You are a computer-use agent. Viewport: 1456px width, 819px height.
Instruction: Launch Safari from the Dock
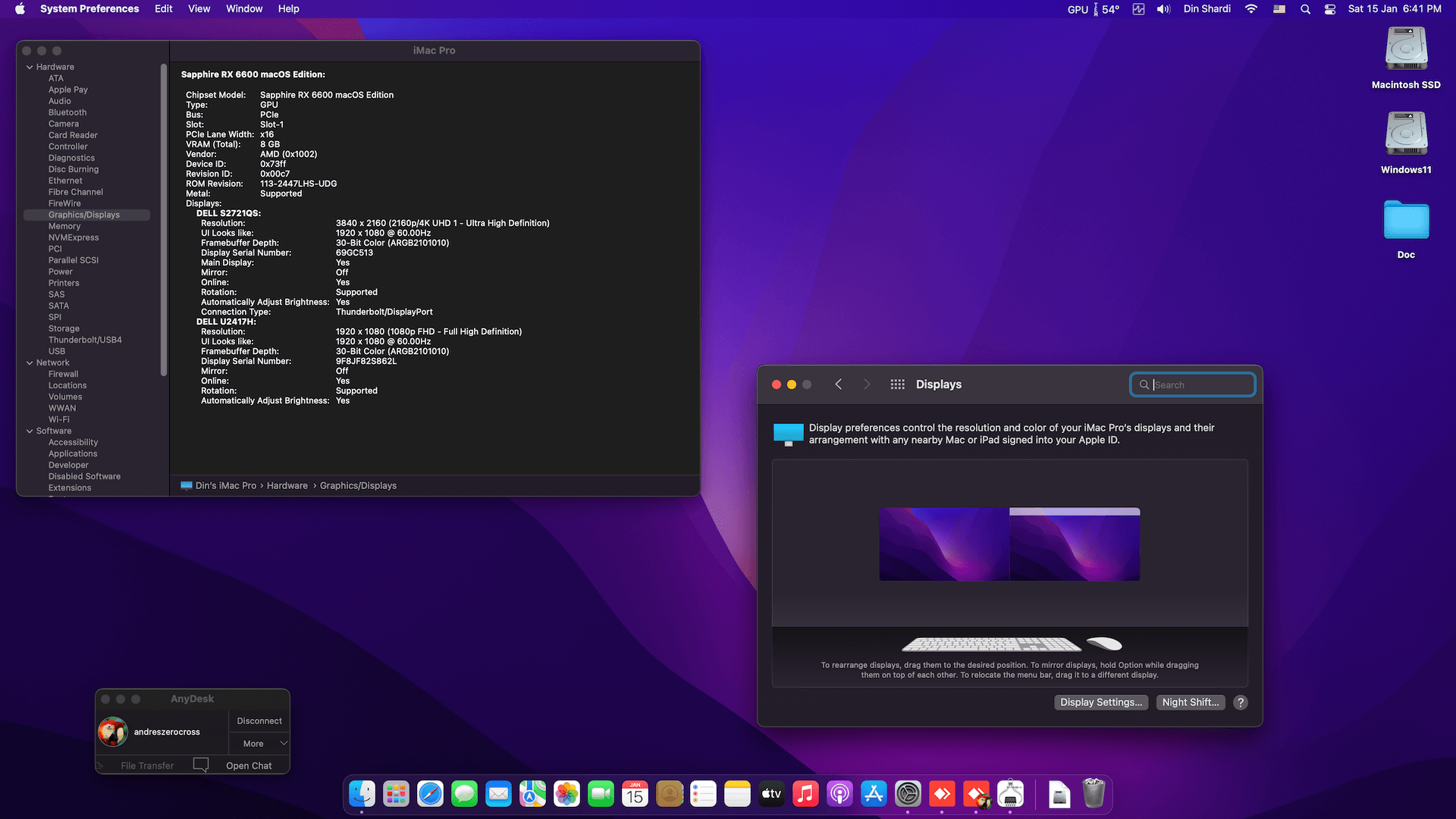[x=430, y=794]
